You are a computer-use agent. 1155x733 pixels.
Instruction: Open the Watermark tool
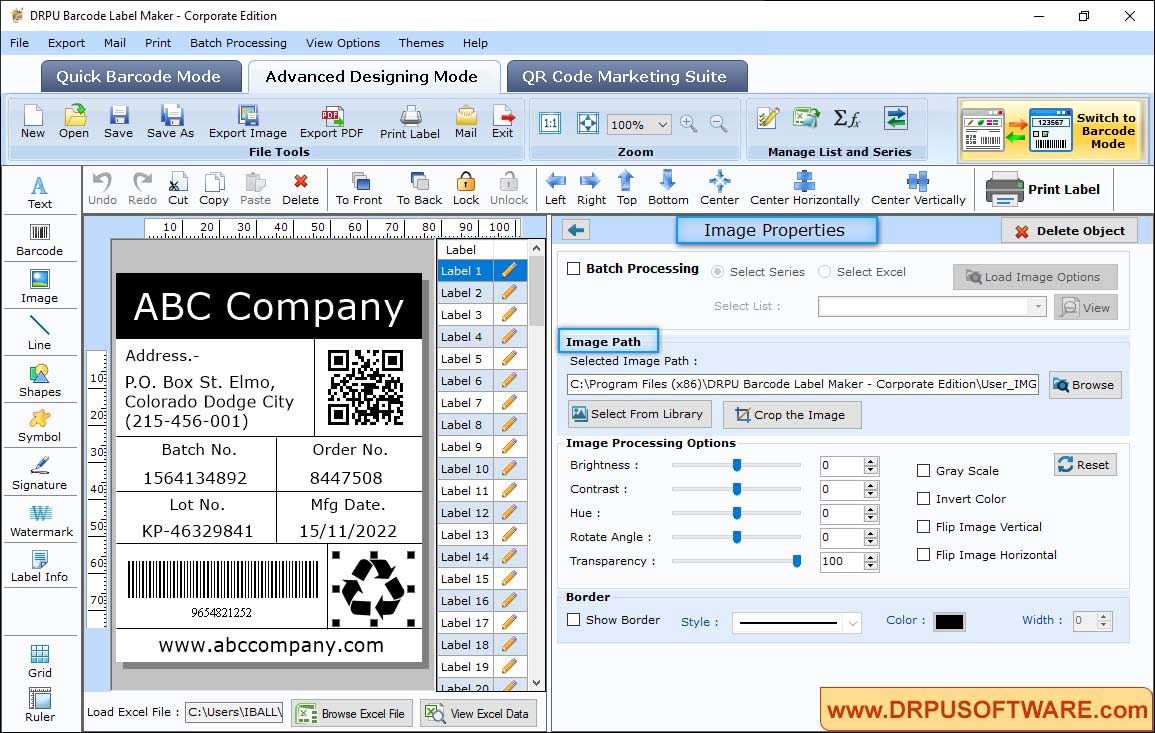pyautogui.click(x=41, y=521)
